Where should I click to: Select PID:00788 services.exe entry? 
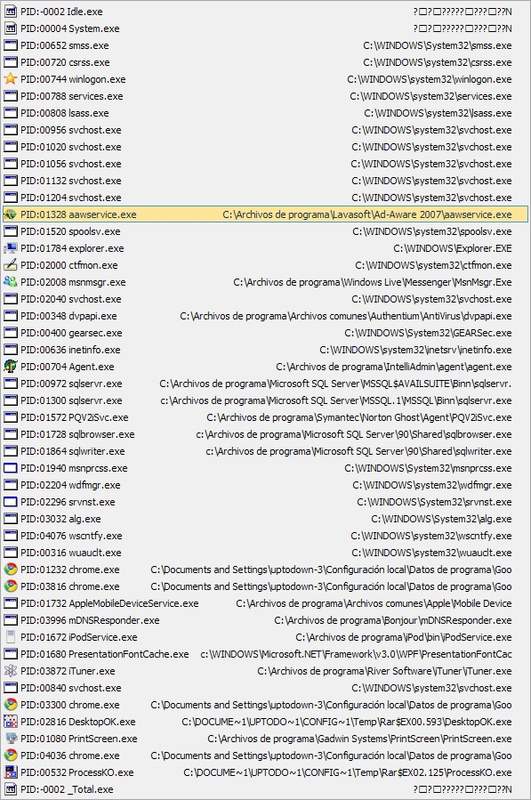[265, 96]
